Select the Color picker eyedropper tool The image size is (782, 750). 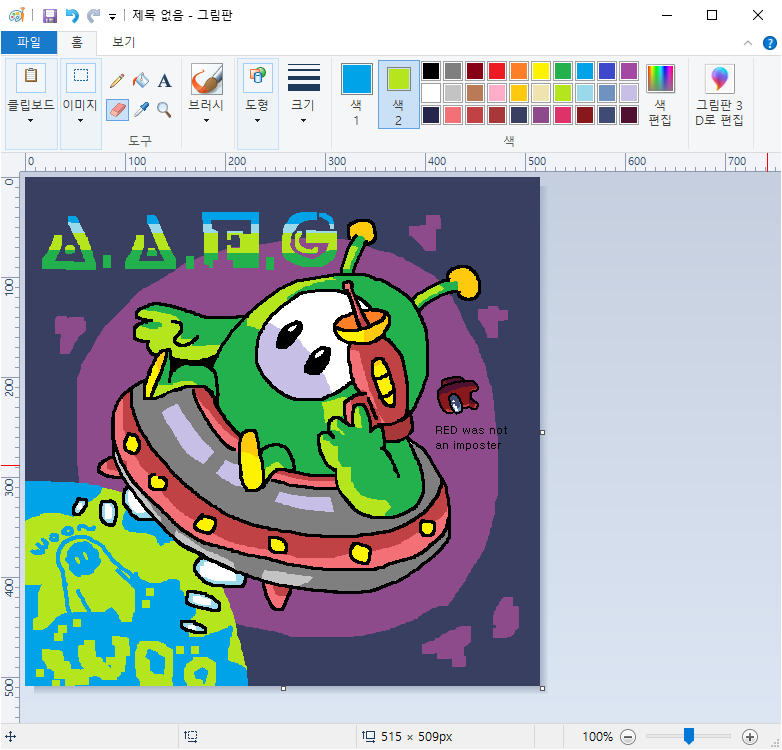pos(141,109)
